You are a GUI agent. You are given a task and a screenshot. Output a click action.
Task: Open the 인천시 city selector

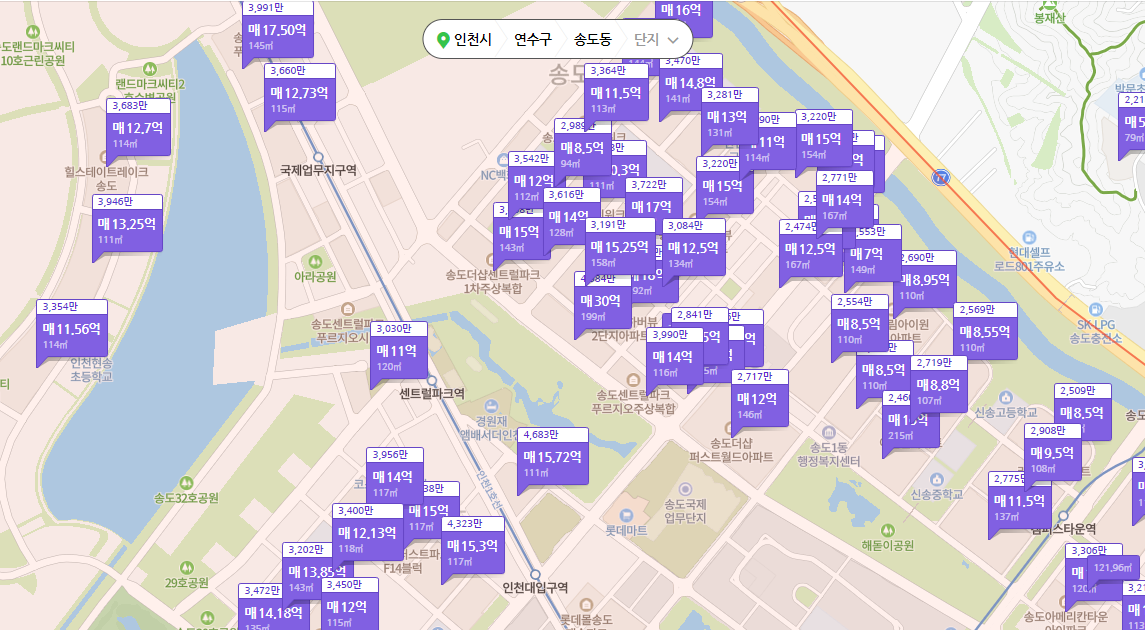pos(472,39)
